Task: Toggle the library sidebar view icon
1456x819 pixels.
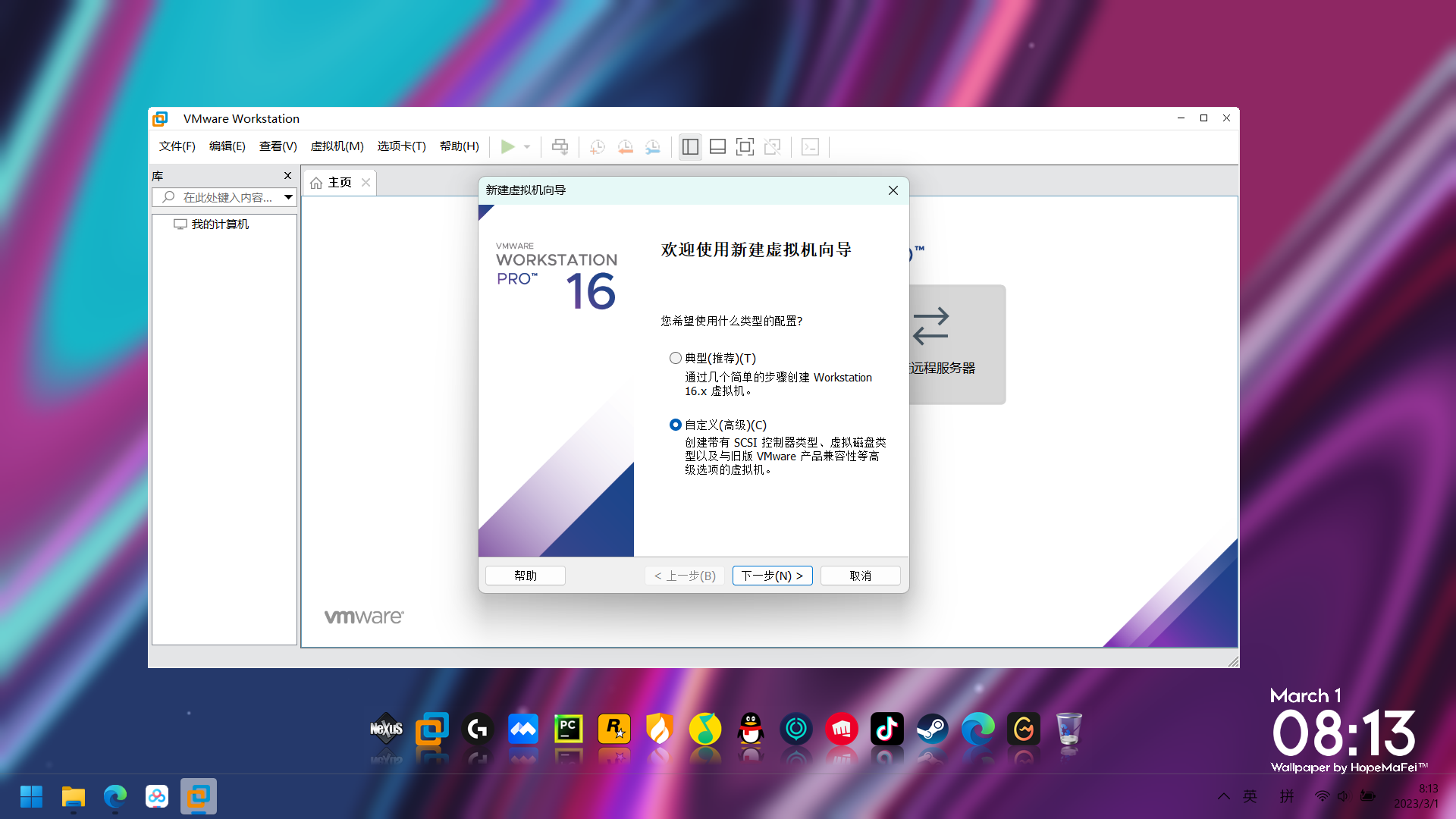Action: [x=690, y=146]
